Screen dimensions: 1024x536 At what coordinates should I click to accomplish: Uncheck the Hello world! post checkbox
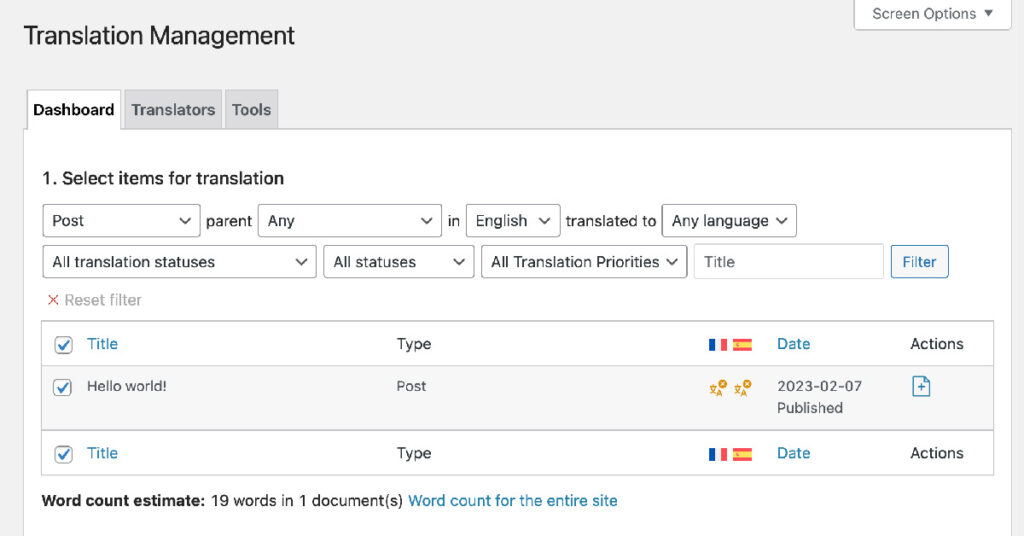pyautogui.click(x=63, y=387)
